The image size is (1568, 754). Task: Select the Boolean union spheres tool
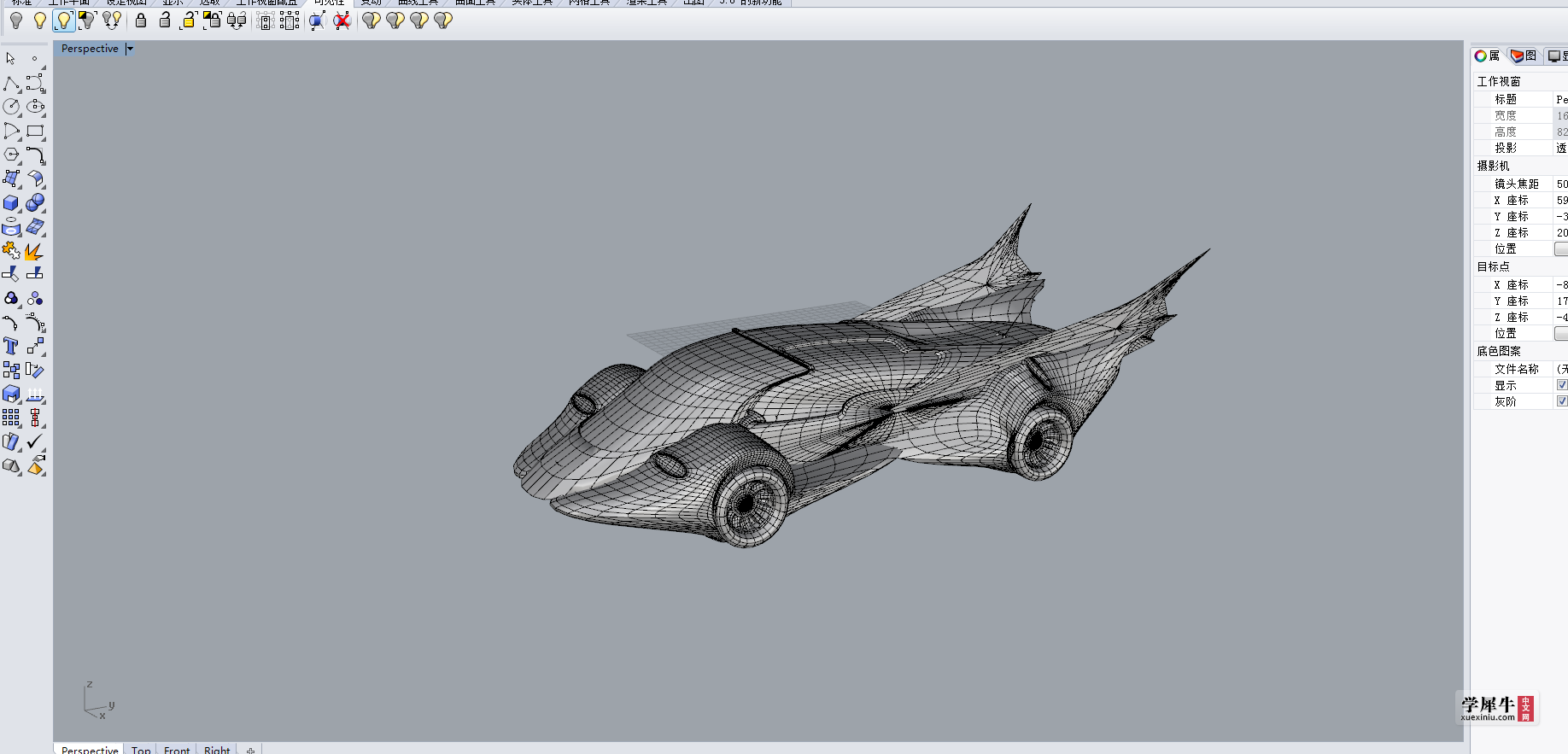(35, 203)
